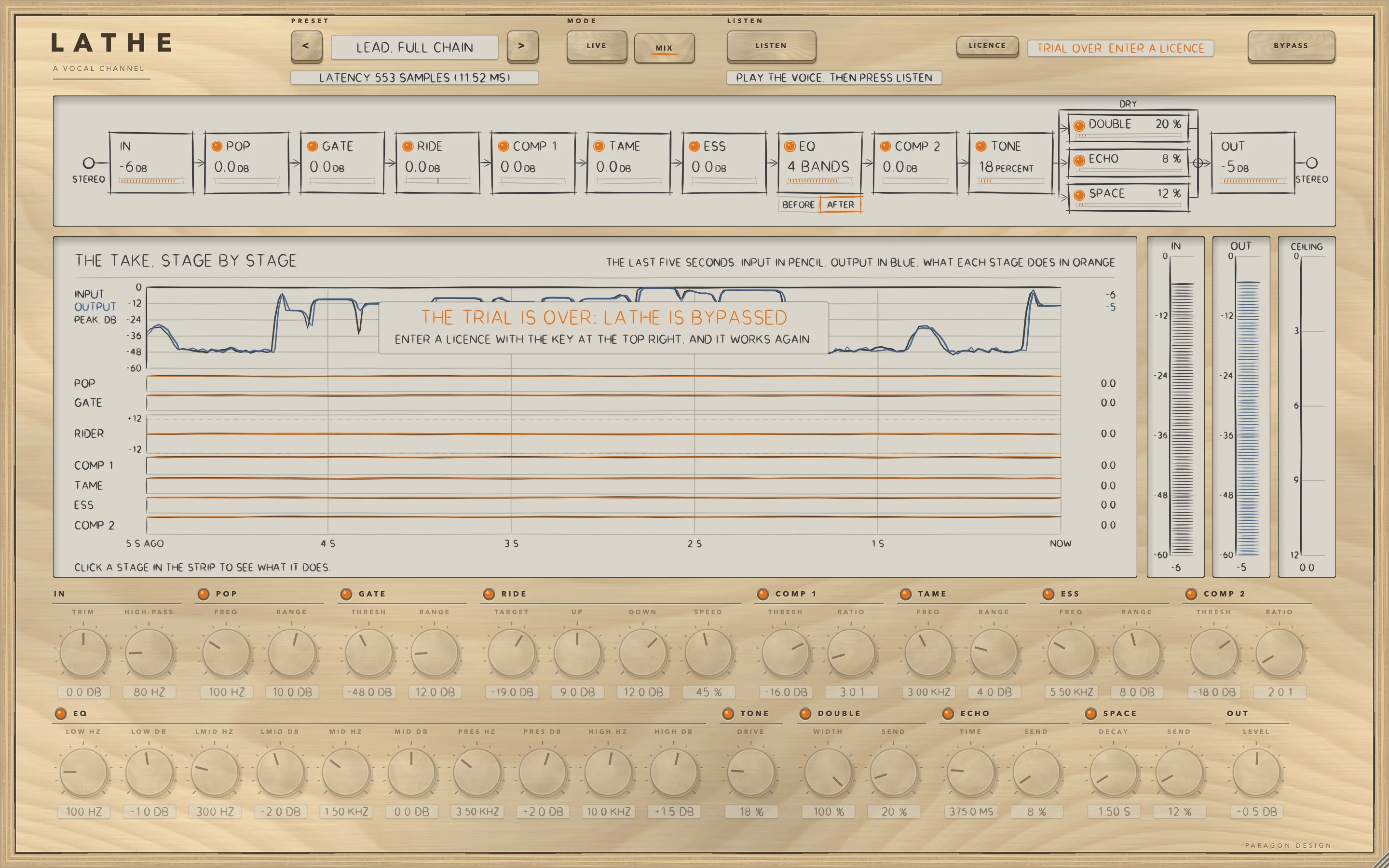Click the EQ 4 BANDS stage box
The height and width of the screenshot is (868, 1389).
click(x=819, y=163)
